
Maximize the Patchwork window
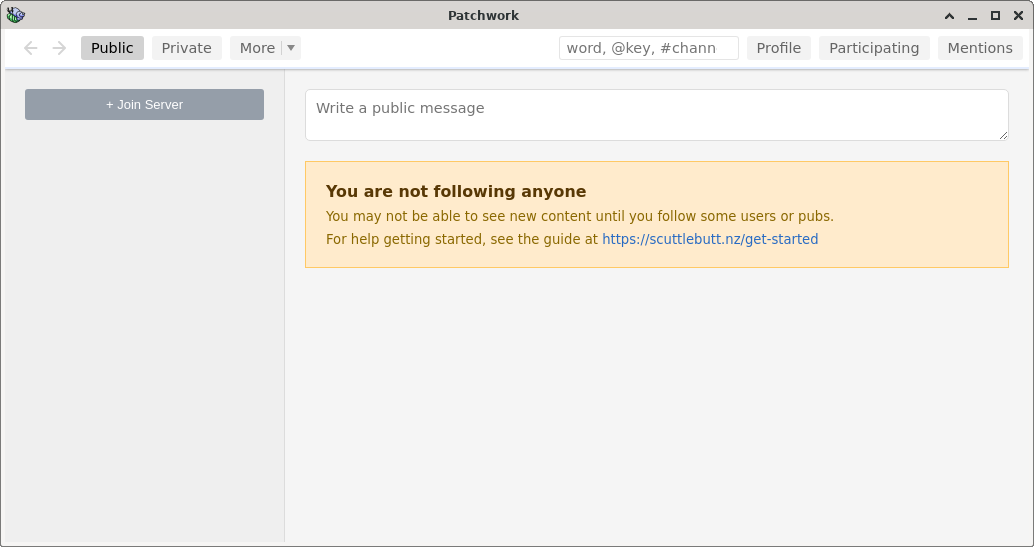click(x=995, y=16)
